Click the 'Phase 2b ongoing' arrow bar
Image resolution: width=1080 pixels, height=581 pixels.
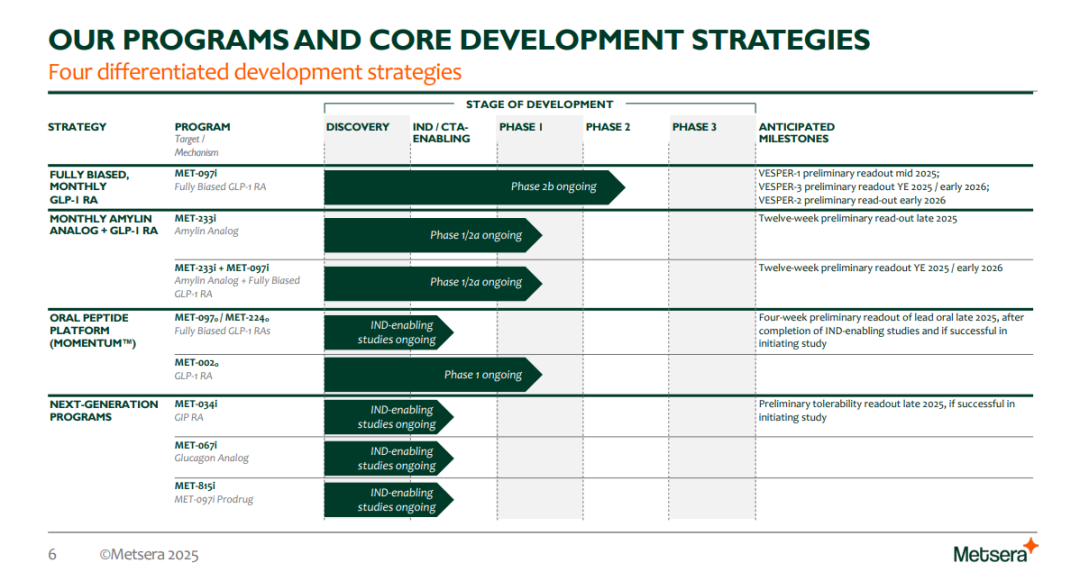click(x=475, y=187)
